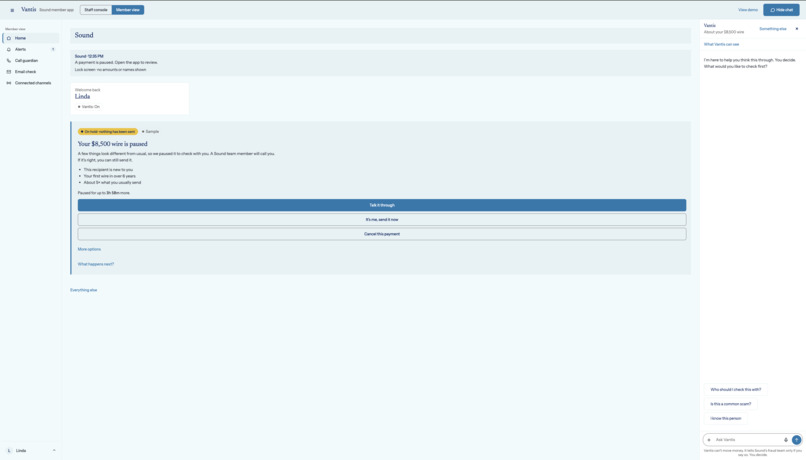Click the Something else link

773,29
